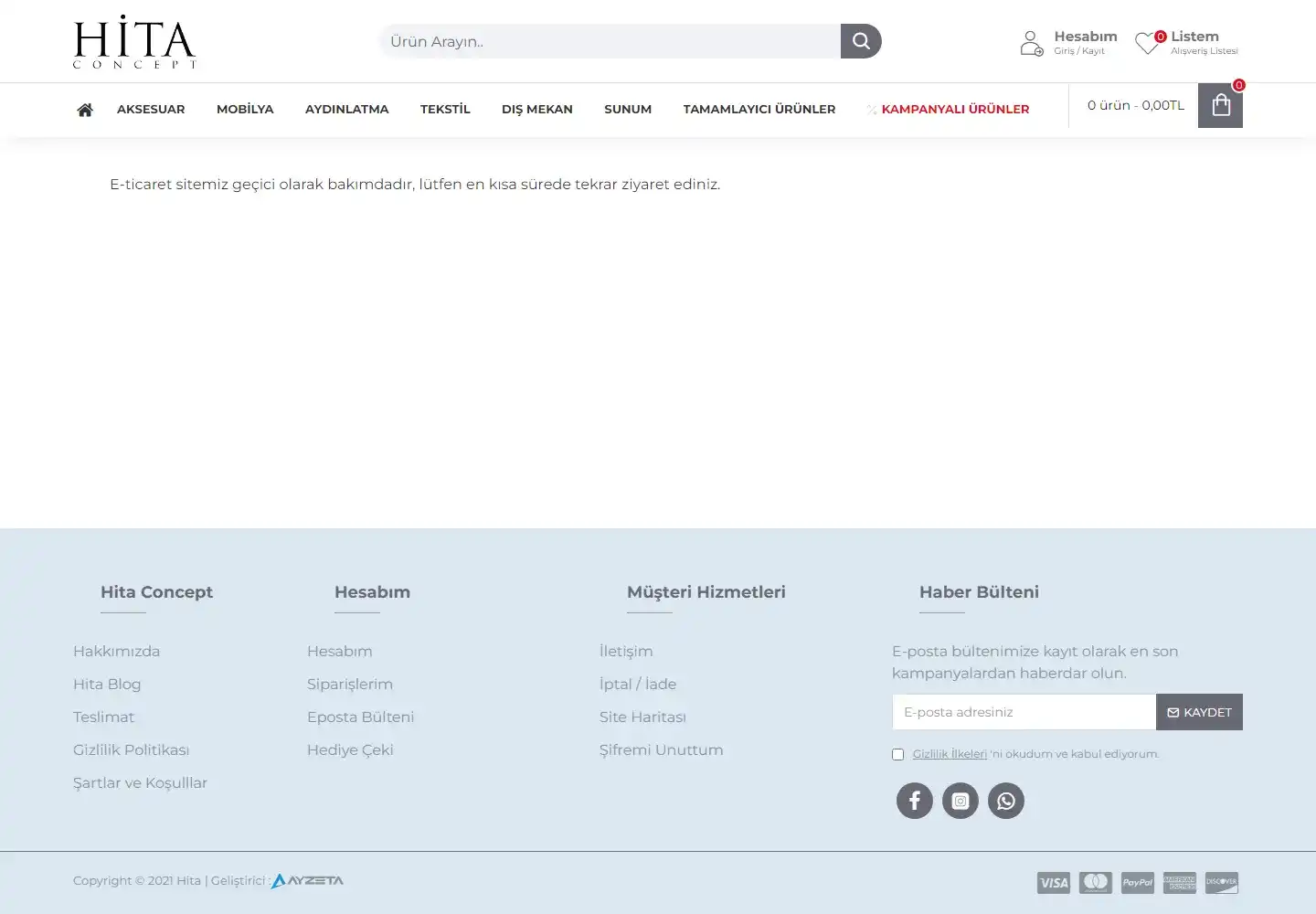Open the DIŞ MEKAN menu
Screen dimensions: 1316x914
tap(537, 109)
